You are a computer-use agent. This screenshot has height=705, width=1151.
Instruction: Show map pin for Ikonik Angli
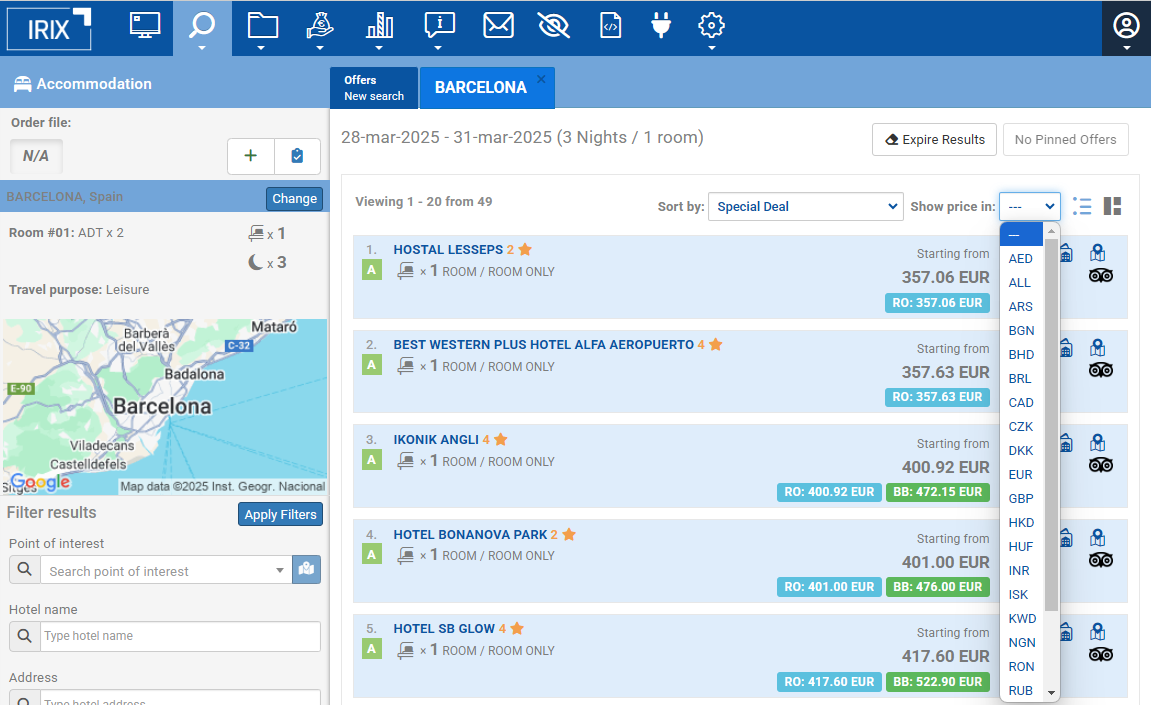pyautogui.click(x=1098, y=443)
